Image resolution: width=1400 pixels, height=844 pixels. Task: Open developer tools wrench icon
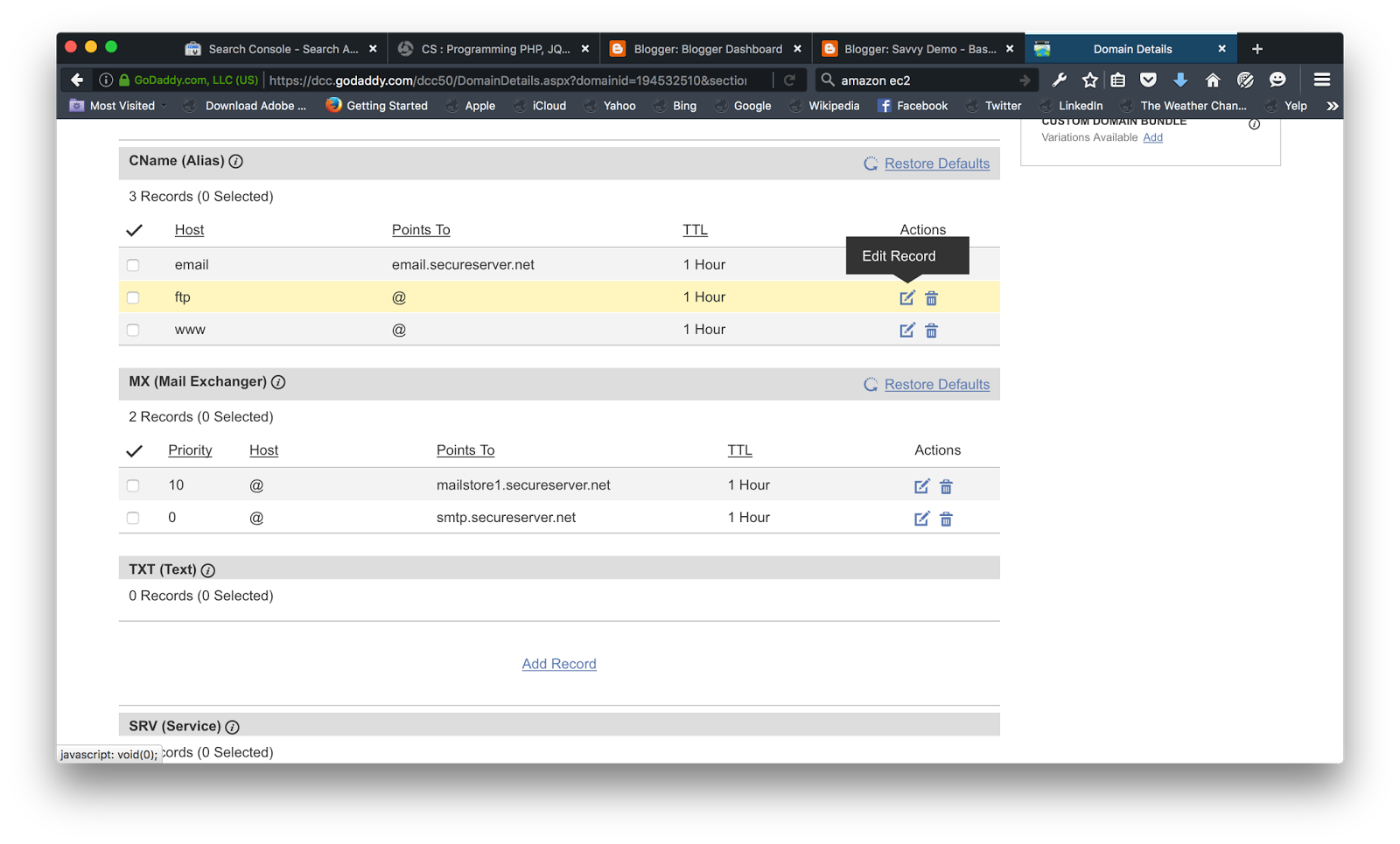click(1059, 80)
